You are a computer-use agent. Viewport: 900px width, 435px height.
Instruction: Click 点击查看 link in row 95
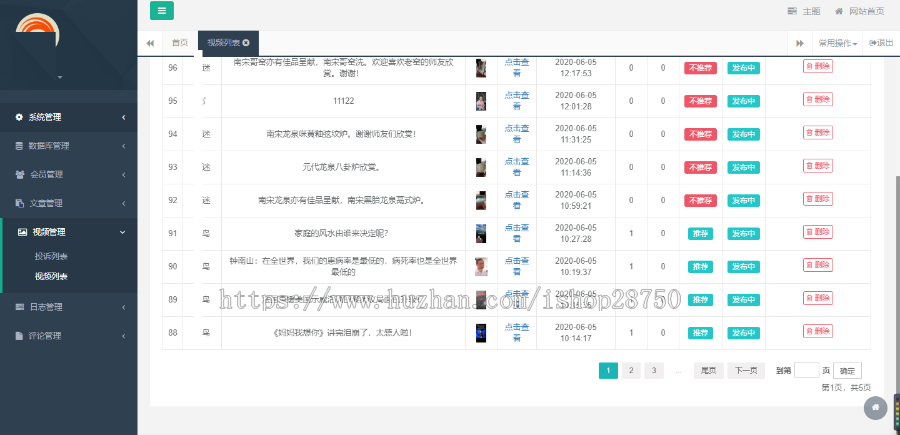[x=517, y=100]
